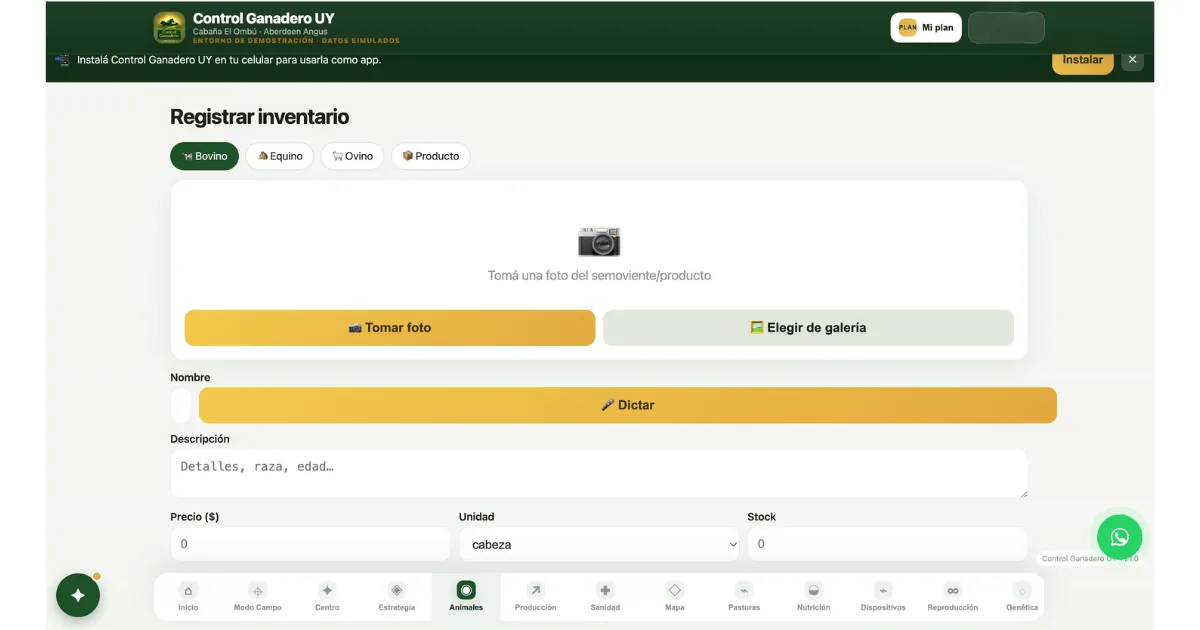Open Modo Campo in bottom navigation
The width and height of the screenshot is (1200, 630).
[x=258, y=596]
